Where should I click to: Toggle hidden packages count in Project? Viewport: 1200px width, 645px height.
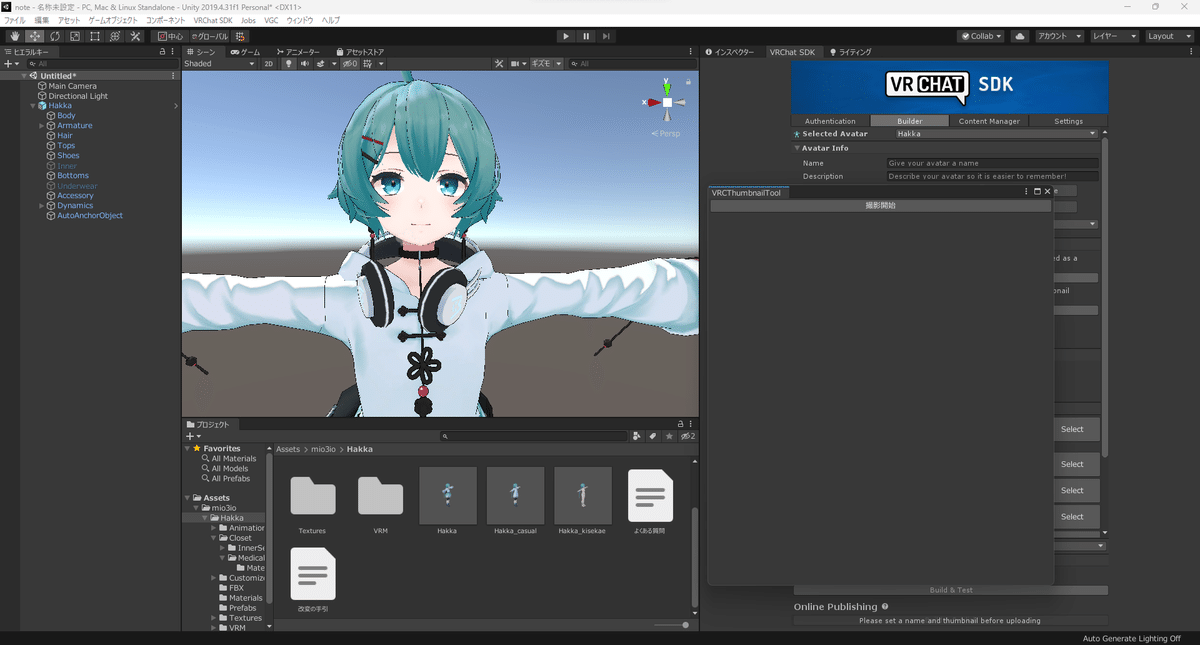[x=687, y=436]
